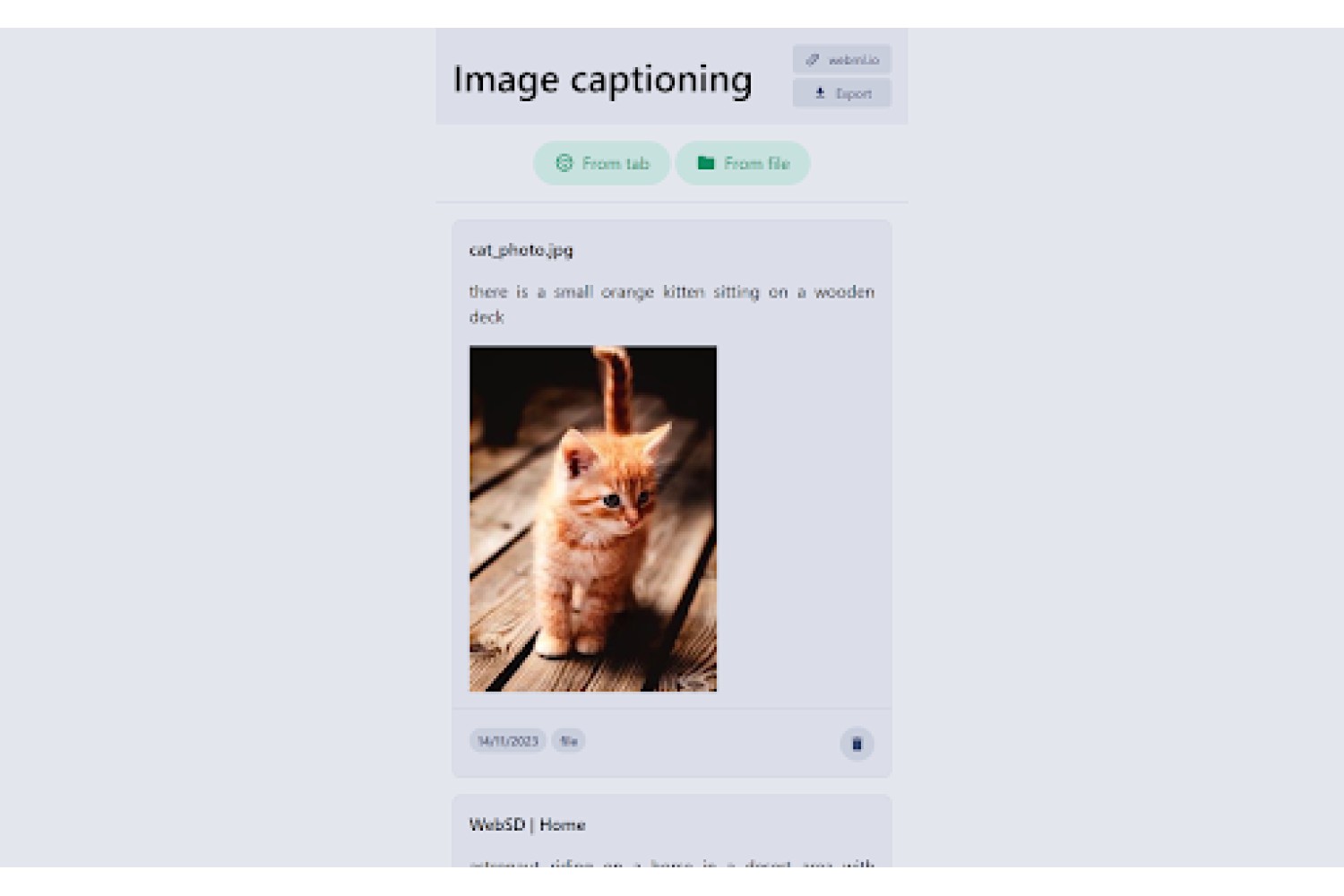Viewport: 1344px width, 896px height.
Task: Select the WebSD | Home card title
Action: point(527,824)
